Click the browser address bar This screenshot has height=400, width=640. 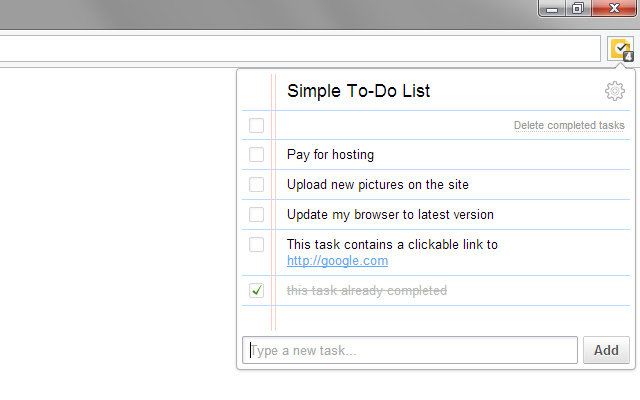(300, 49)
